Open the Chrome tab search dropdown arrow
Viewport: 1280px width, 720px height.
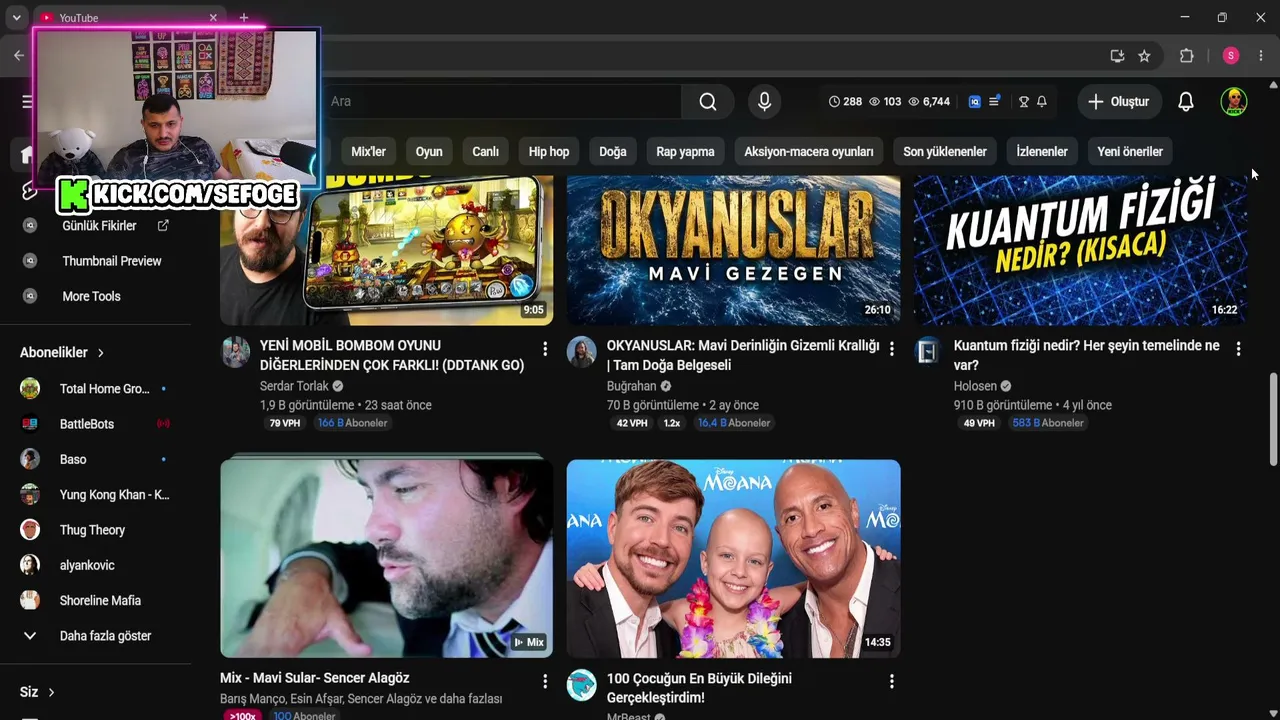(x=16, y=18)
